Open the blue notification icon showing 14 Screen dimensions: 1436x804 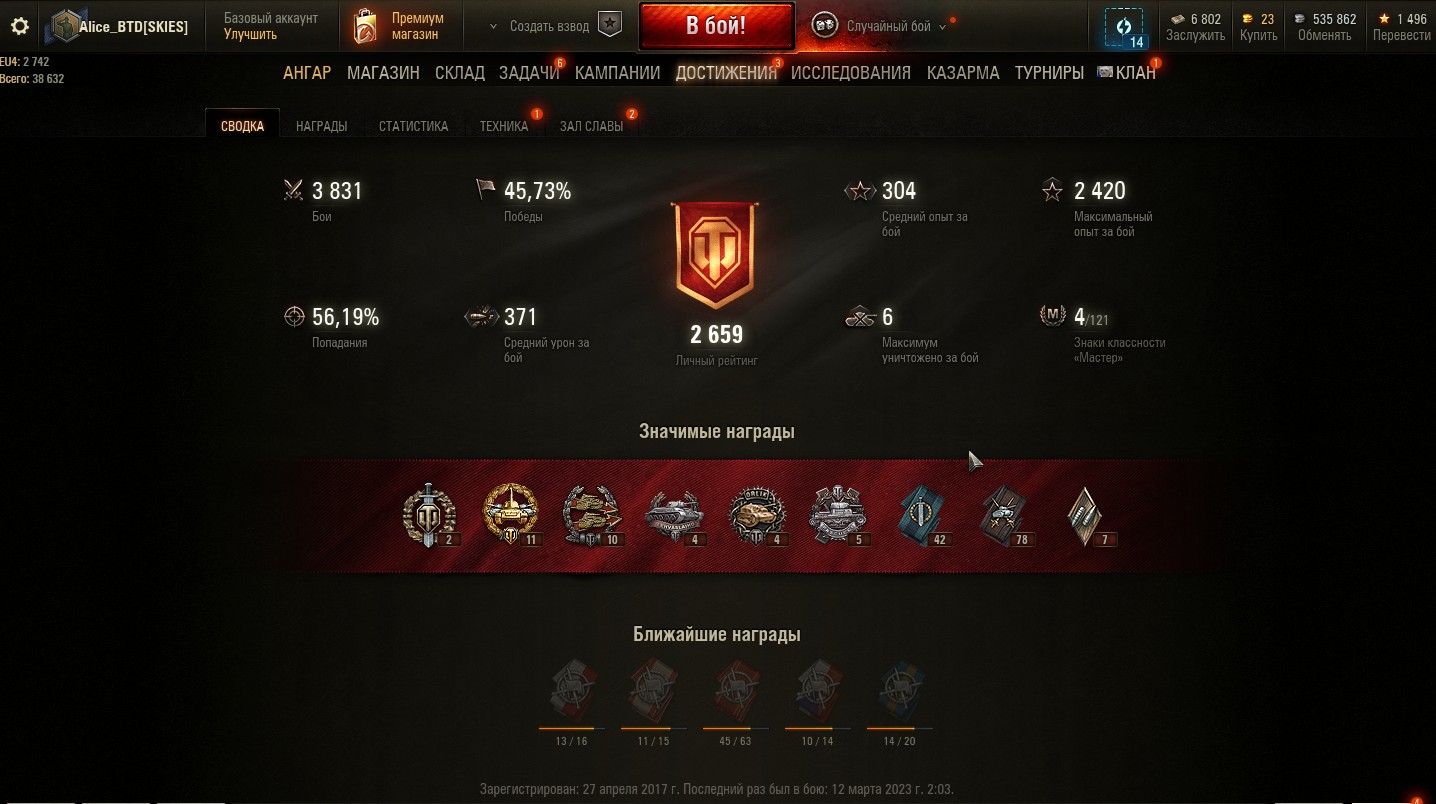[x=1124, y=27]
